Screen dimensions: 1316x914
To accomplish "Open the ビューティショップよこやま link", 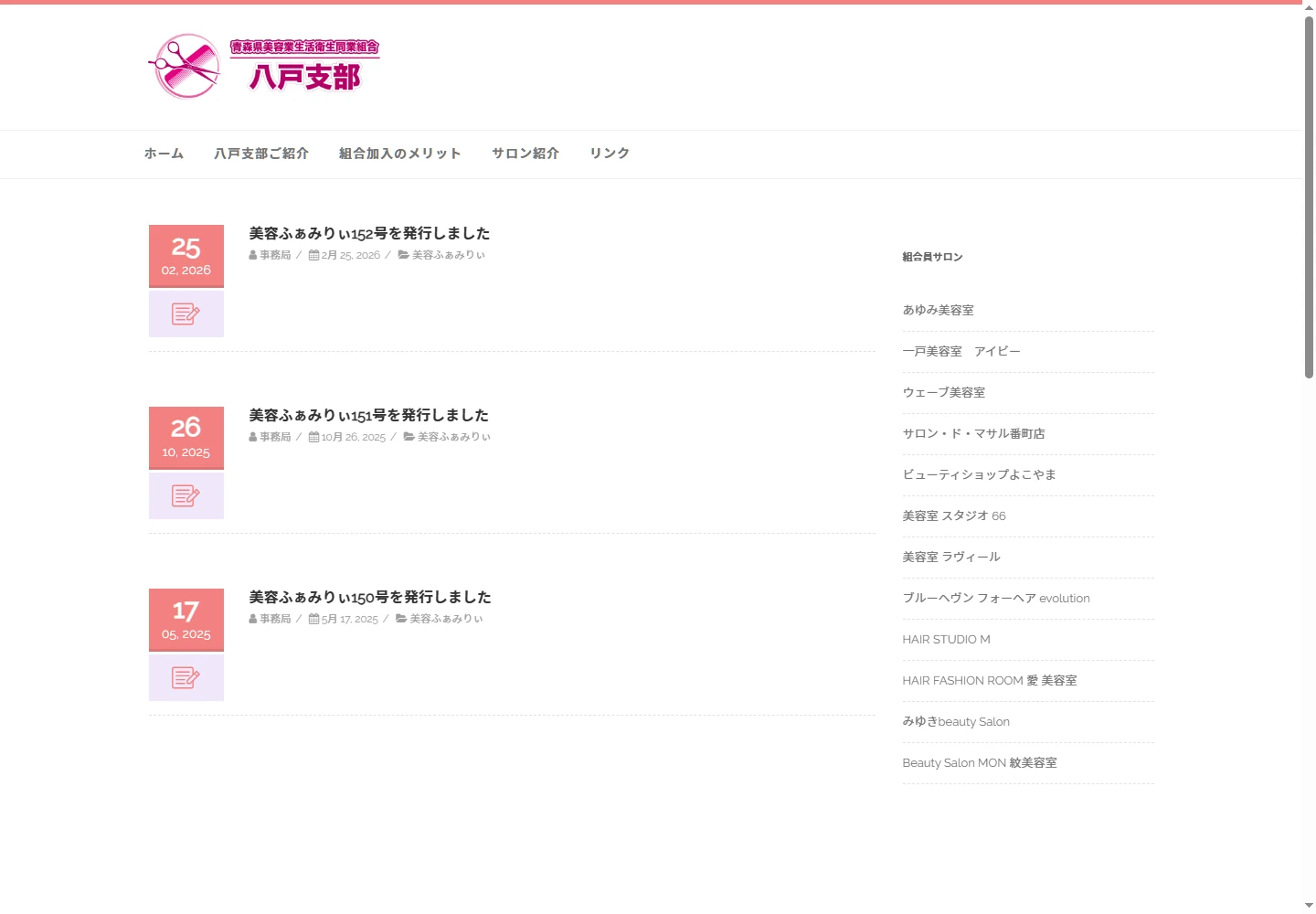I will pos(979,474).
